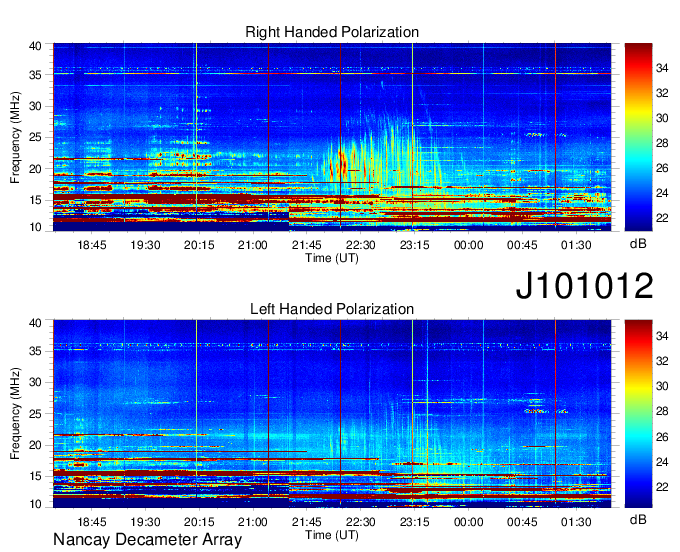Image resolution: width=680 pixels, height=552 pixels.
Task: Click the Right Handed plot's Frequency (MHz) axis label
Action: (x=15, y=137)
